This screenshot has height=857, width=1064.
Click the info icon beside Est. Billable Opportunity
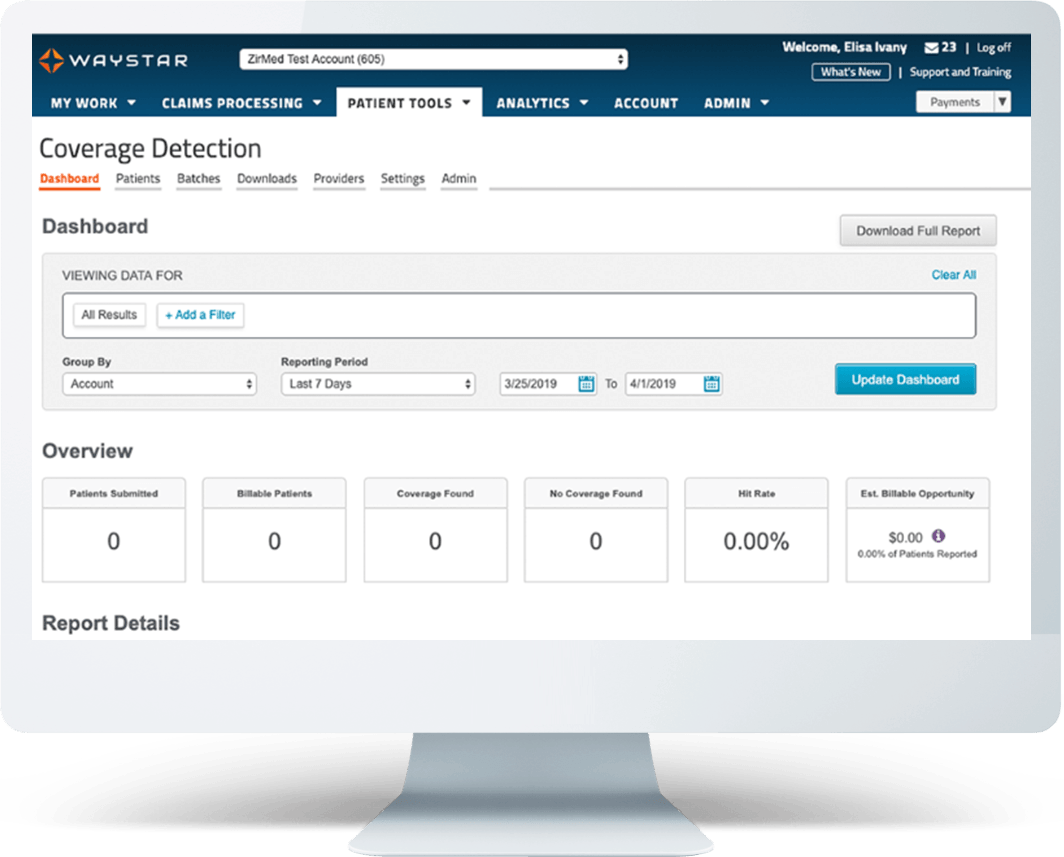pyautogui.click(x=936, y=536)
